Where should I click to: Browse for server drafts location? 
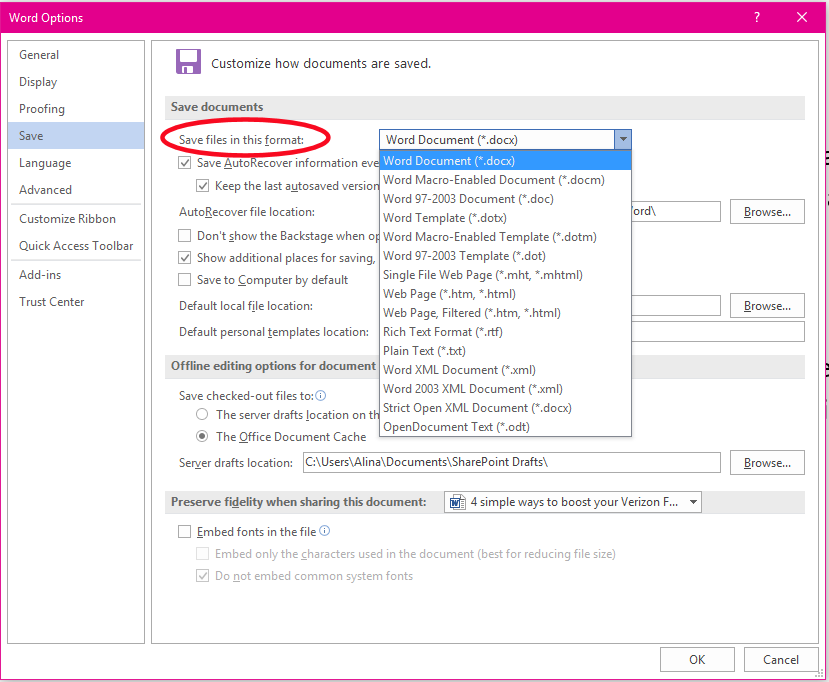(767, 463)
